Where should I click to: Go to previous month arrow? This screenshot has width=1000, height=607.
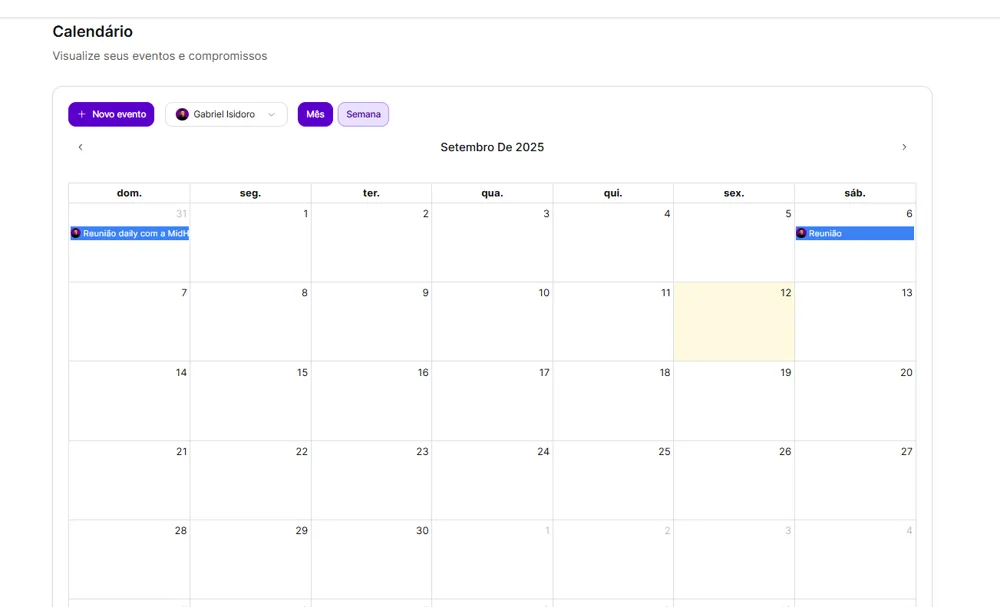[x=80, y=147]
